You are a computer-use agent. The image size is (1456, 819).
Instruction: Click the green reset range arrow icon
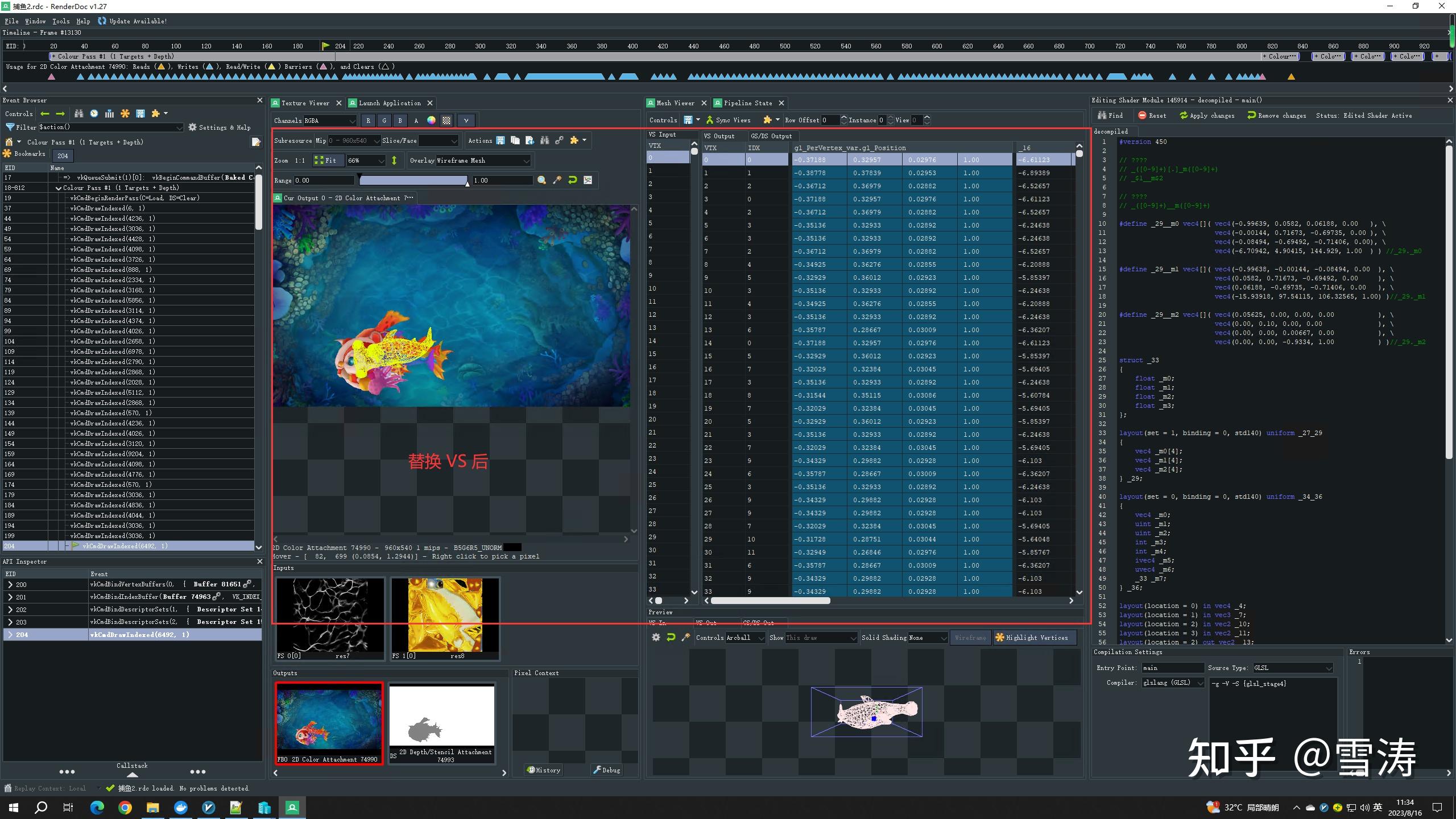pos(572,180)
